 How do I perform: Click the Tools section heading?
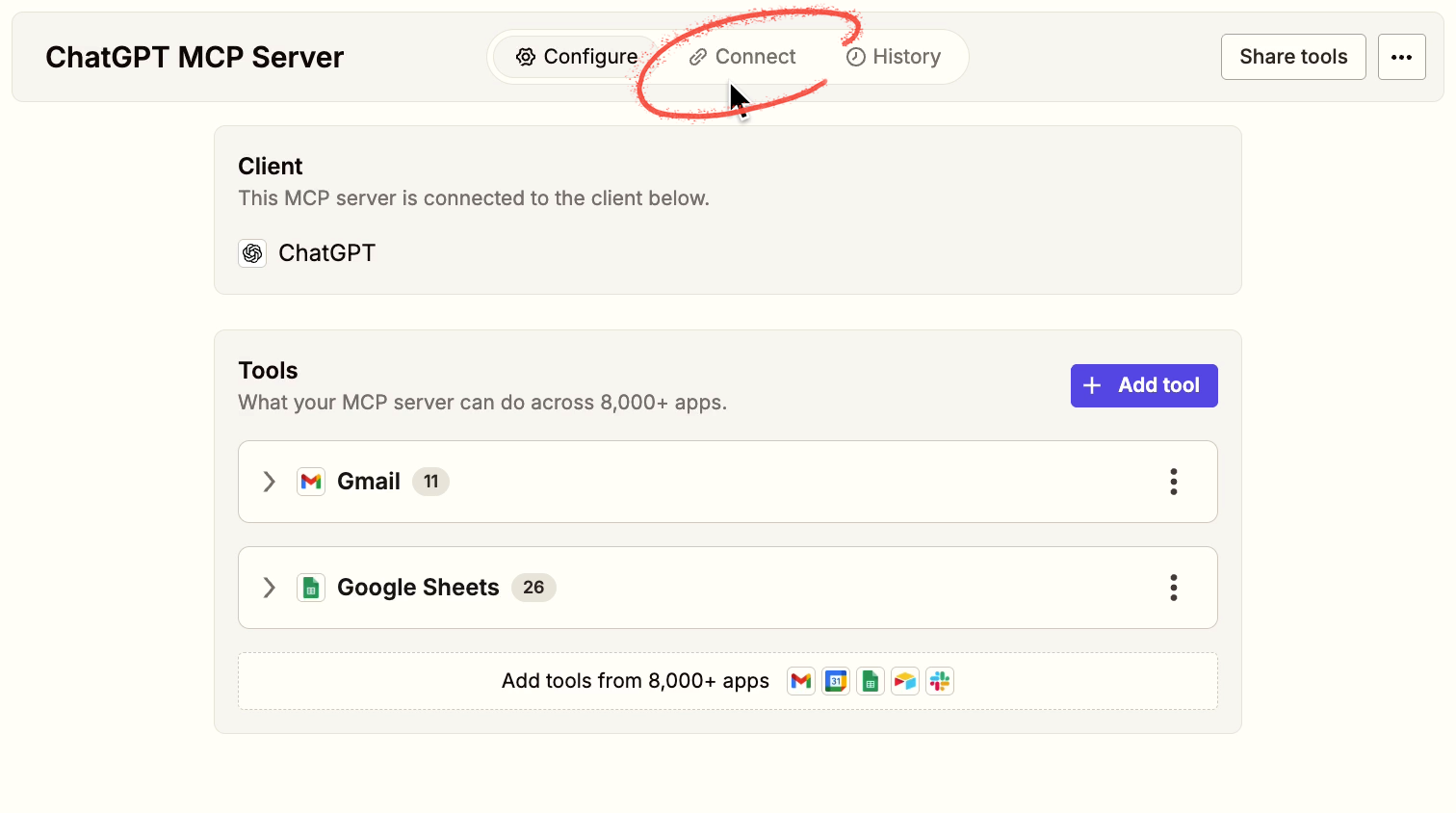tap(268, 371)
